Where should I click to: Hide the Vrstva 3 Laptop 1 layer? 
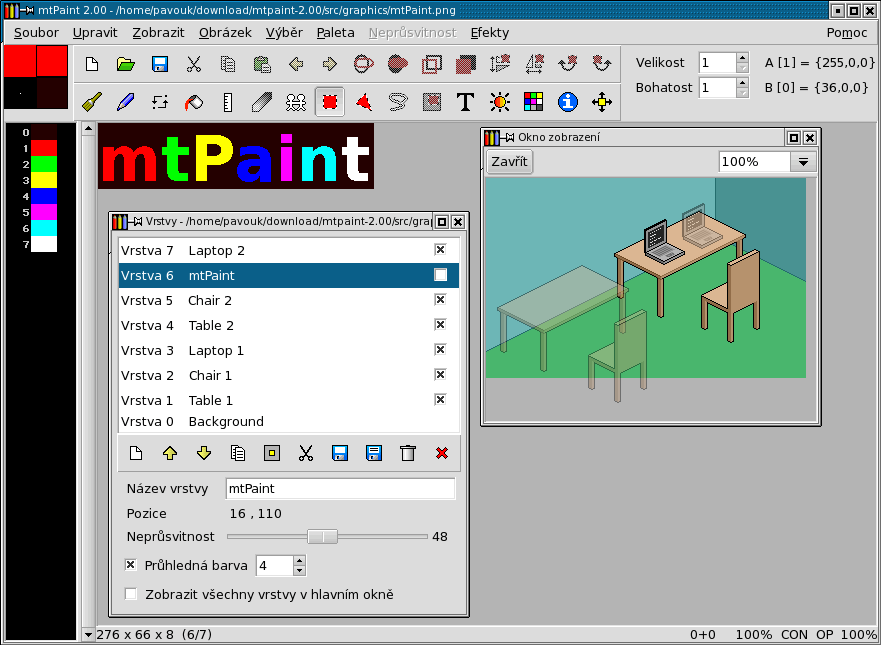[440, 350]
